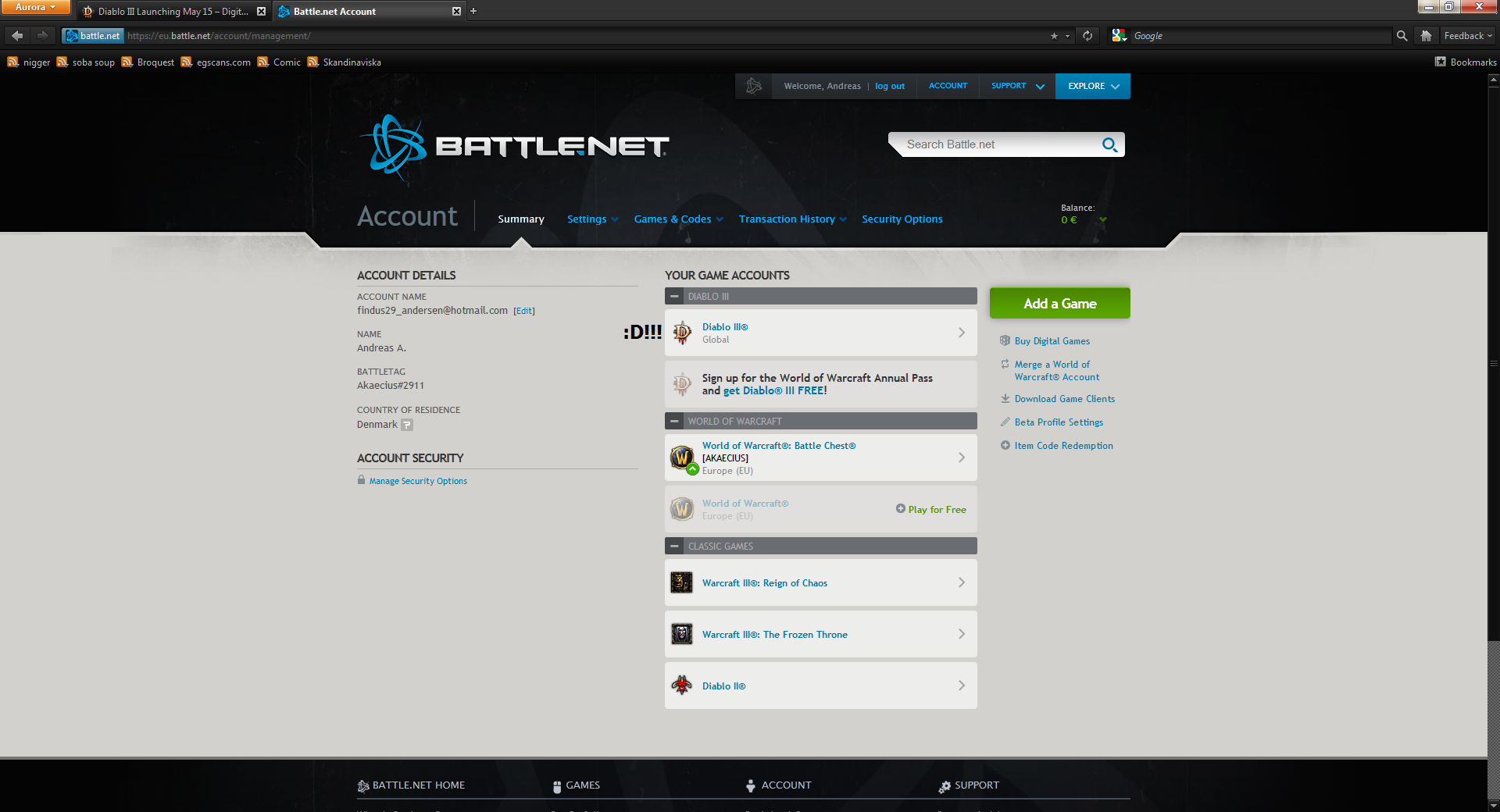Open the Games & Codes menu
The image size is (1500, 812).
[677, 219]
